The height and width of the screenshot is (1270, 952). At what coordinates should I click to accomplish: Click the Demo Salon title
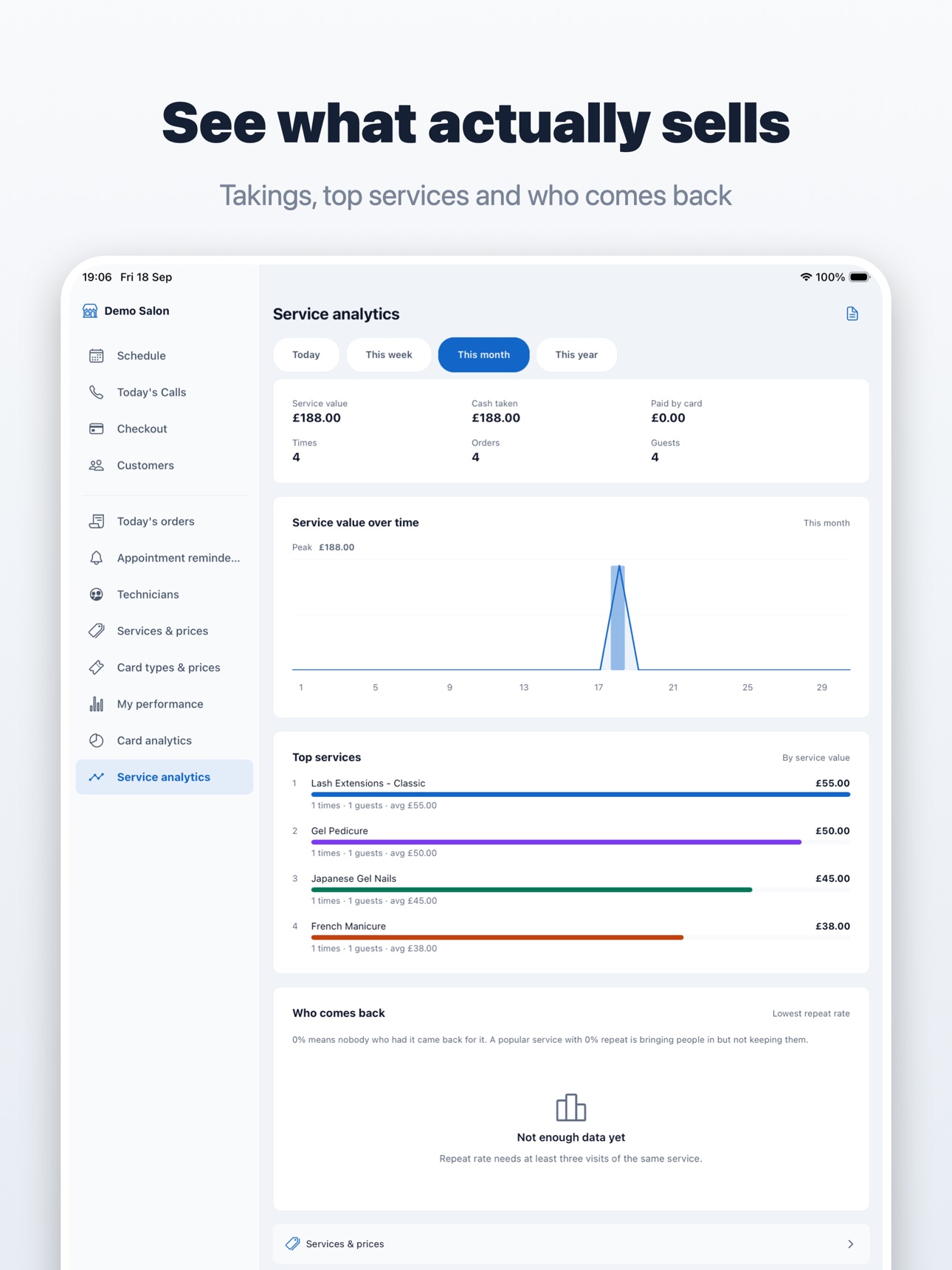click(x=137, y=311)
